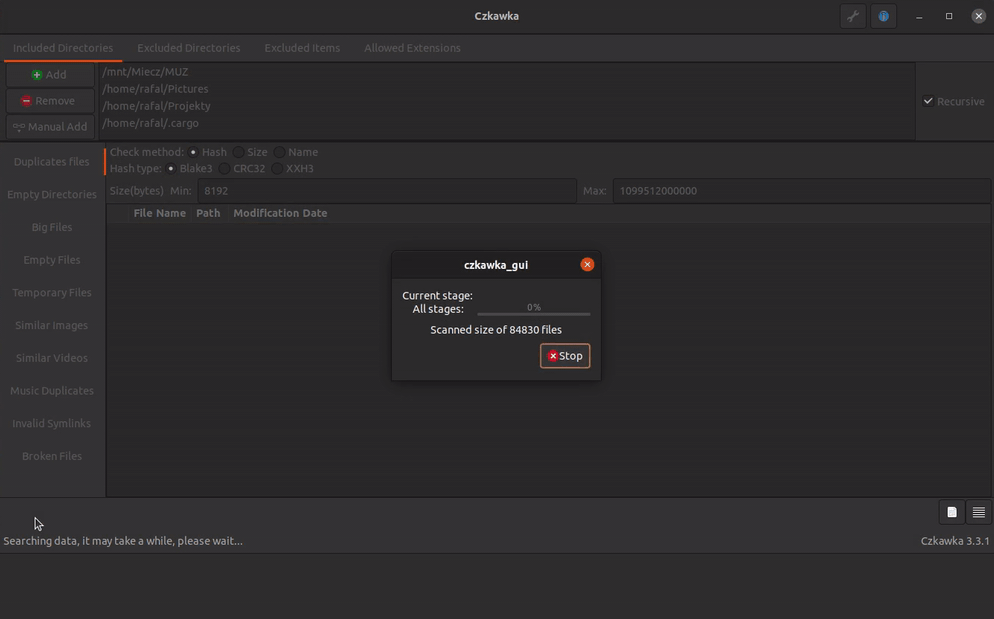Add an included directory
Image resolution: width=994 pixels, height=619 pixels.
tap(50, 75)
